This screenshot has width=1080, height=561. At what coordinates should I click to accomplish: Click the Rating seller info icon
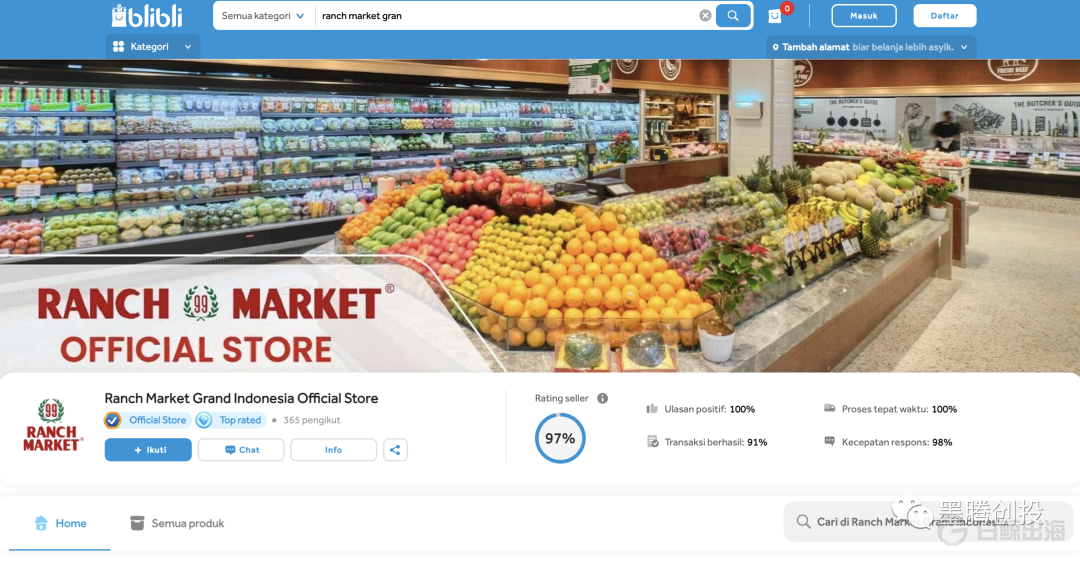[602, 398]
